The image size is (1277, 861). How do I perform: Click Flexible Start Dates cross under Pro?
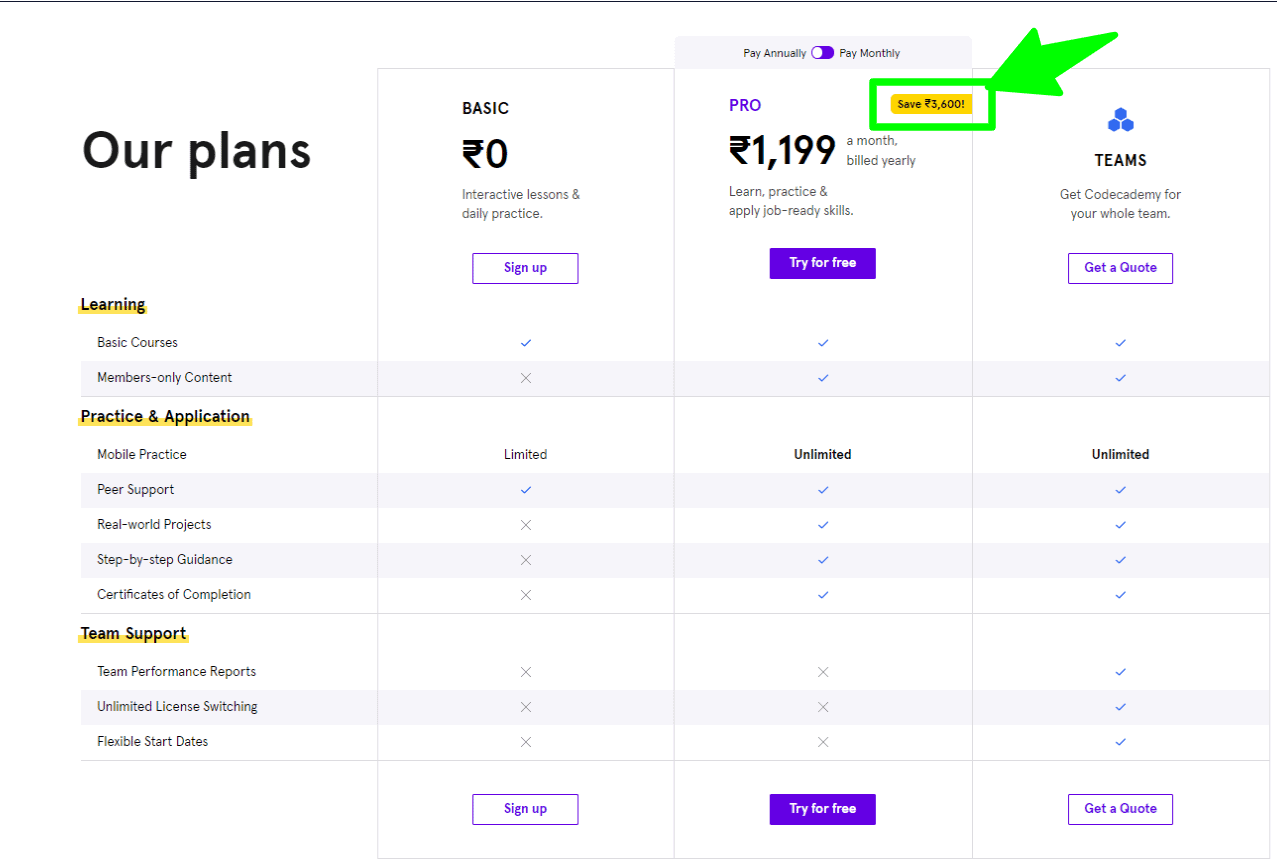(x=823, y=742)
